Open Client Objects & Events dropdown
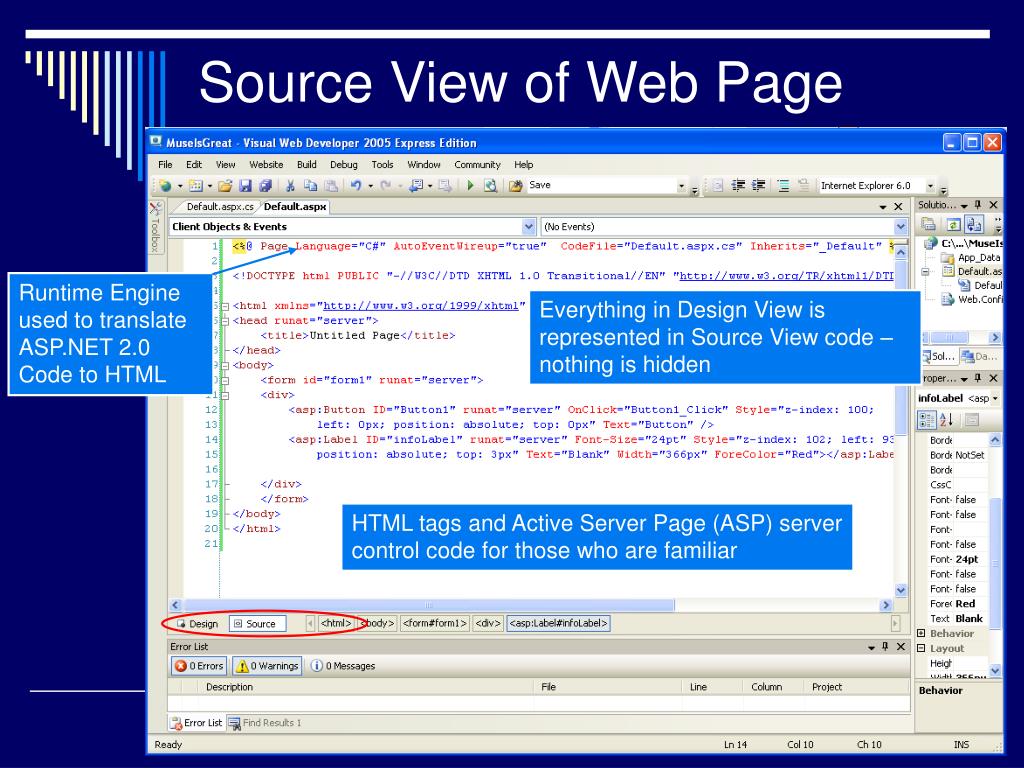 click(529, 227)
